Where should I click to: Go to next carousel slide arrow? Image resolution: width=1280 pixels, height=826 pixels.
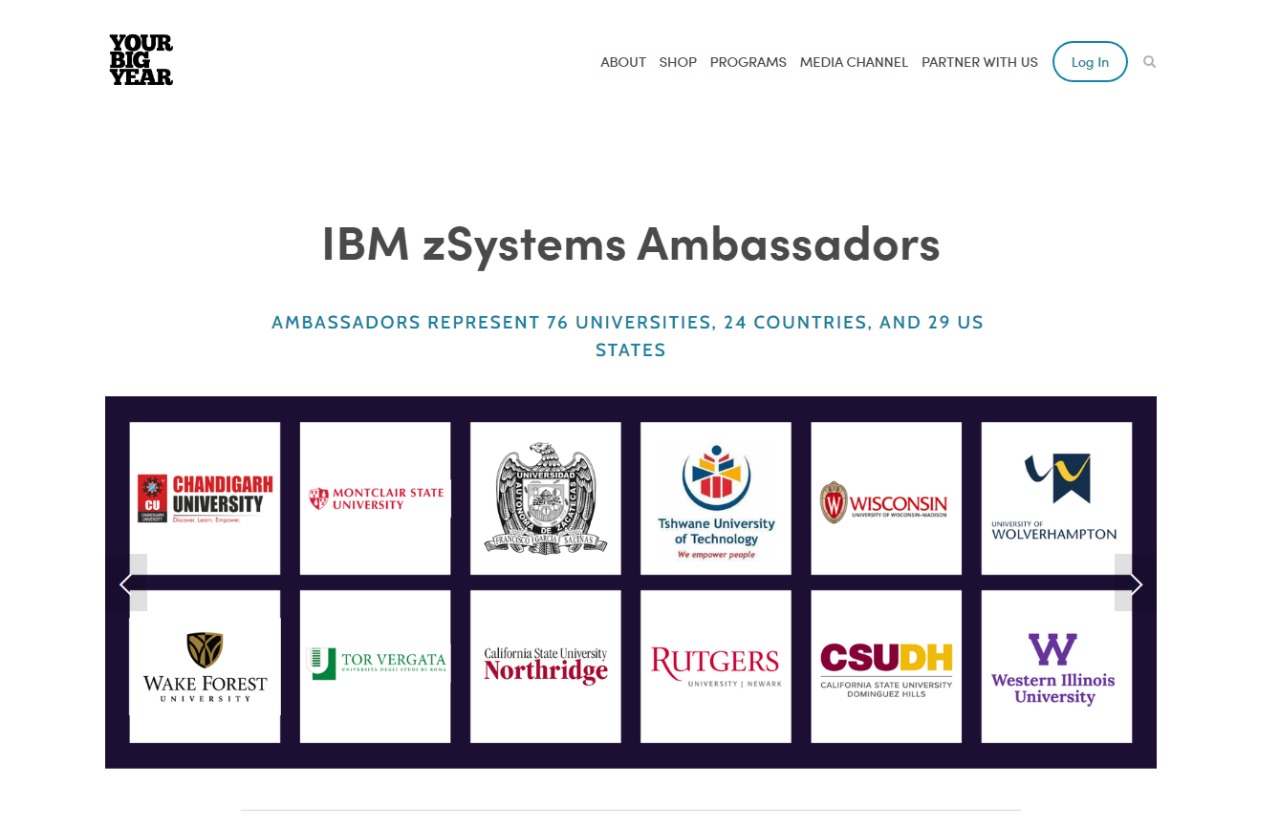pyautogui.click(x=1135, y=583)
